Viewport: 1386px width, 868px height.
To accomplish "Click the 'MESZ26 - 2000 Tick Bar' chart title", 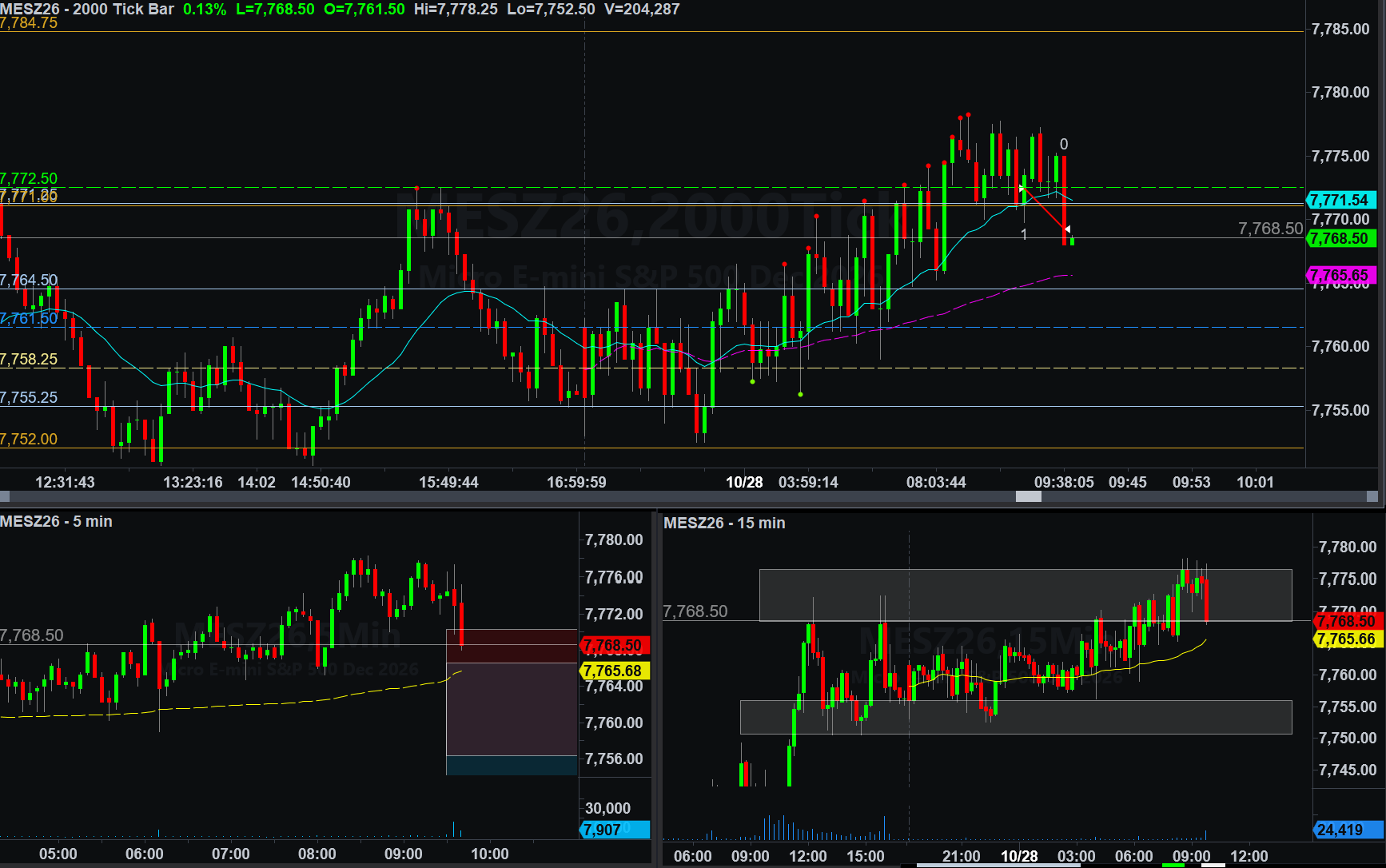I will click(x=87, y=9).
